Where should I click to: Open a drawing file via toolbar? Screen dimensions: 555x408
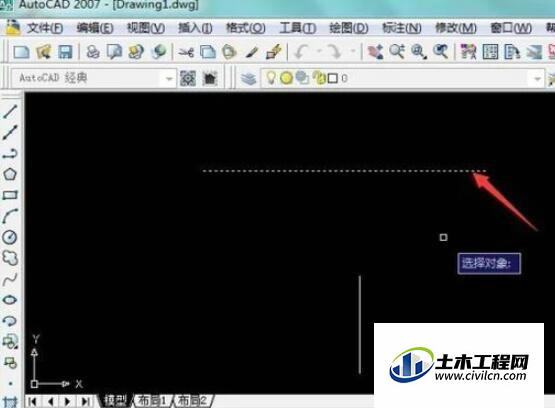pyautogui.click(x=44, y=52)
